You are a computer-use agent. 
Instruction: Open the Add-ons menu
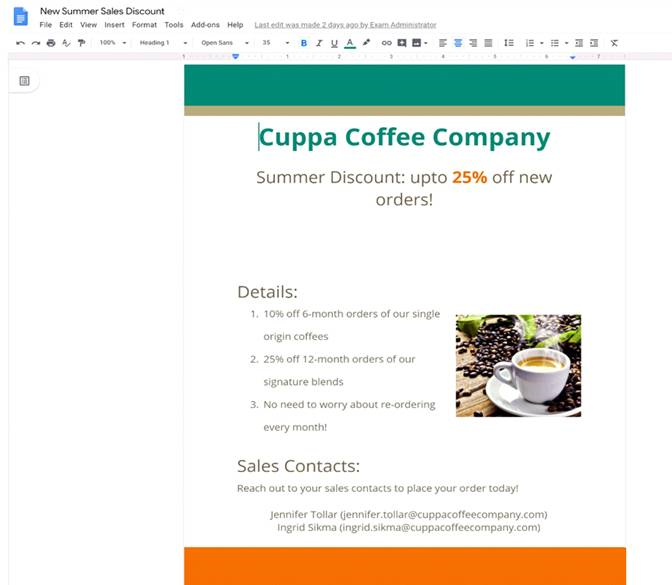coord(205,25)
